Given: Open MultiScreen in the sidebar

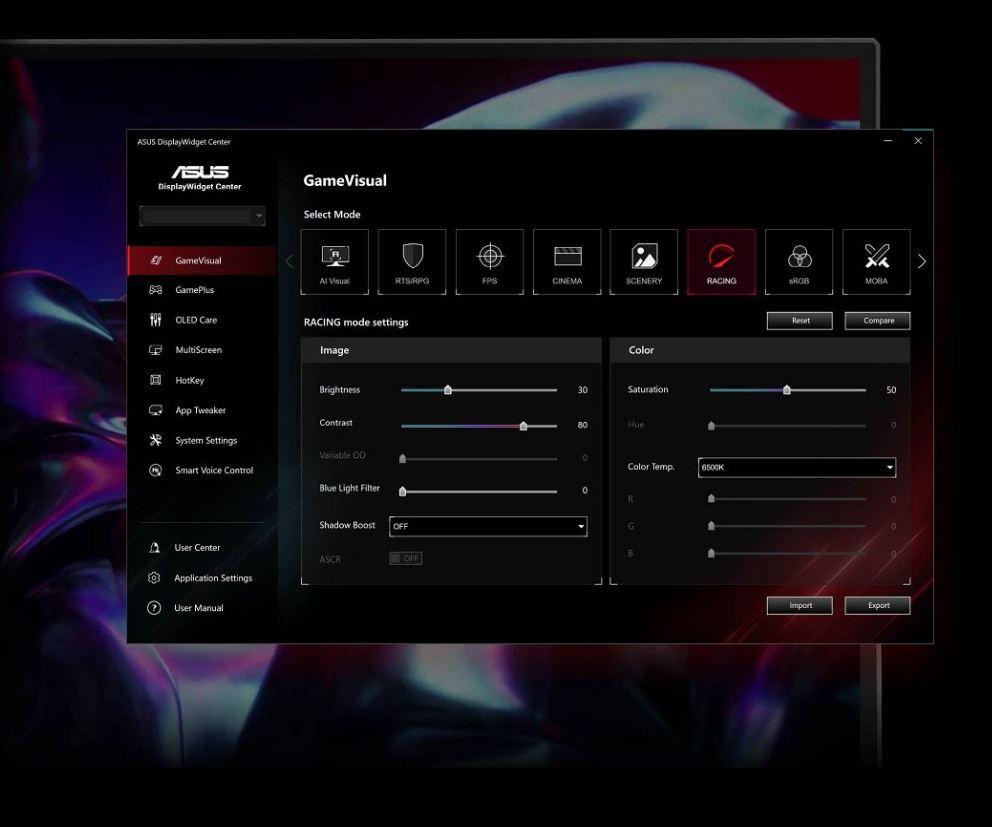Looking at the screenshot, I should [x=202, y=350].
